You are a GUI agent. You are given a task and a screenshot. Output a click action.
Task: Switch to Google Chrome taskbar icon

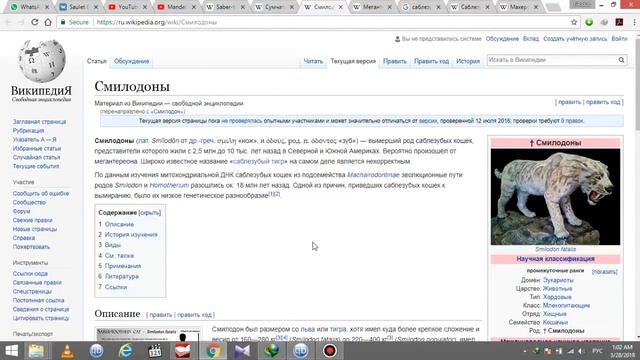coord(213,351)
